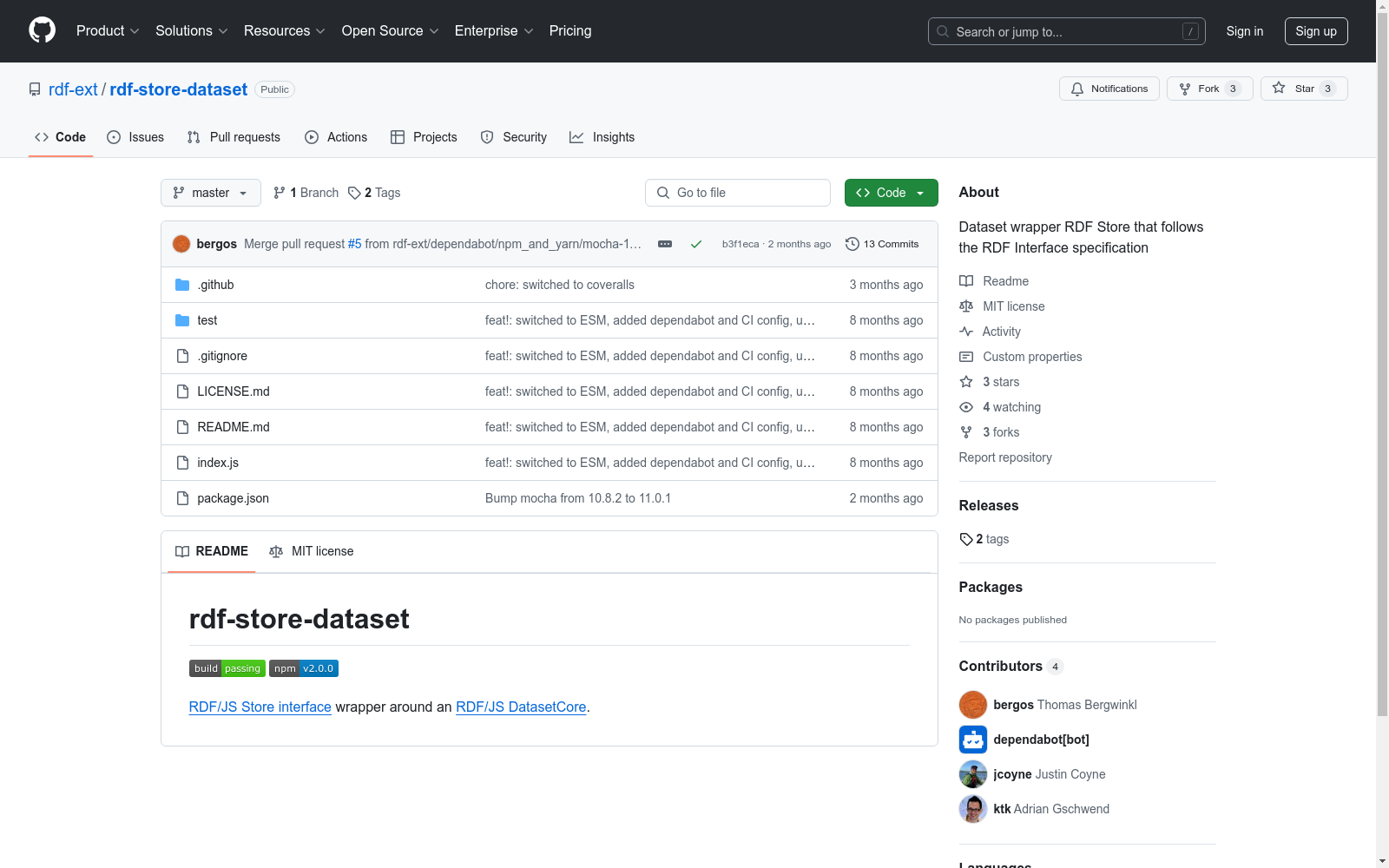Click the npm v2.0.0 badge
This screenshot has width=1389, height=868.
point(304,668)
